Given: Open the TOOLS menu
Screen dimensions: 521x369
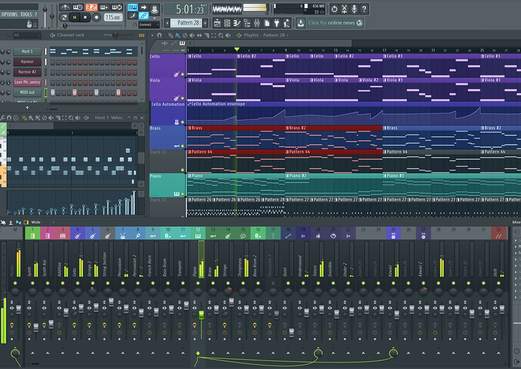Looking at the screenshot, I should click(x=26, y=14).
